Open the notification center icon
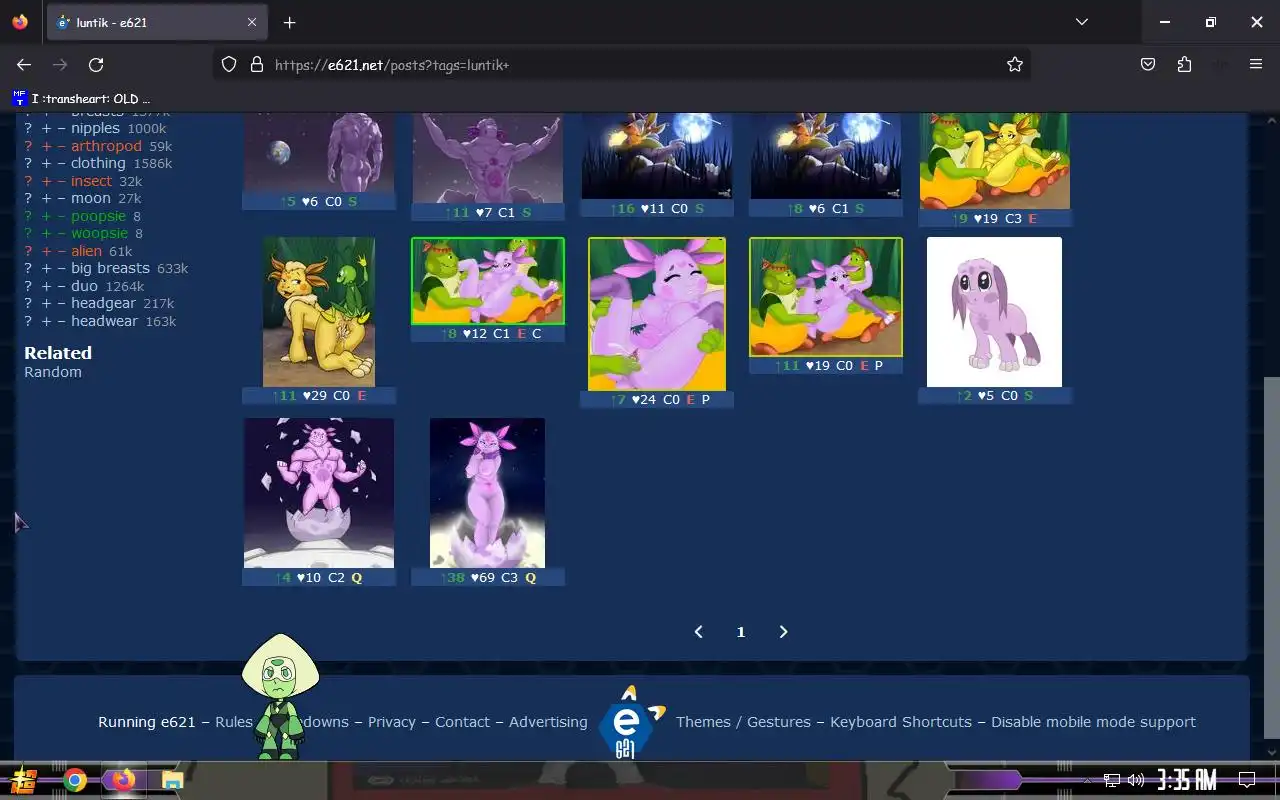Image resolution: width=1280 pixels, height=800 pixels. pyautogui.click(x=1247, y=780)
